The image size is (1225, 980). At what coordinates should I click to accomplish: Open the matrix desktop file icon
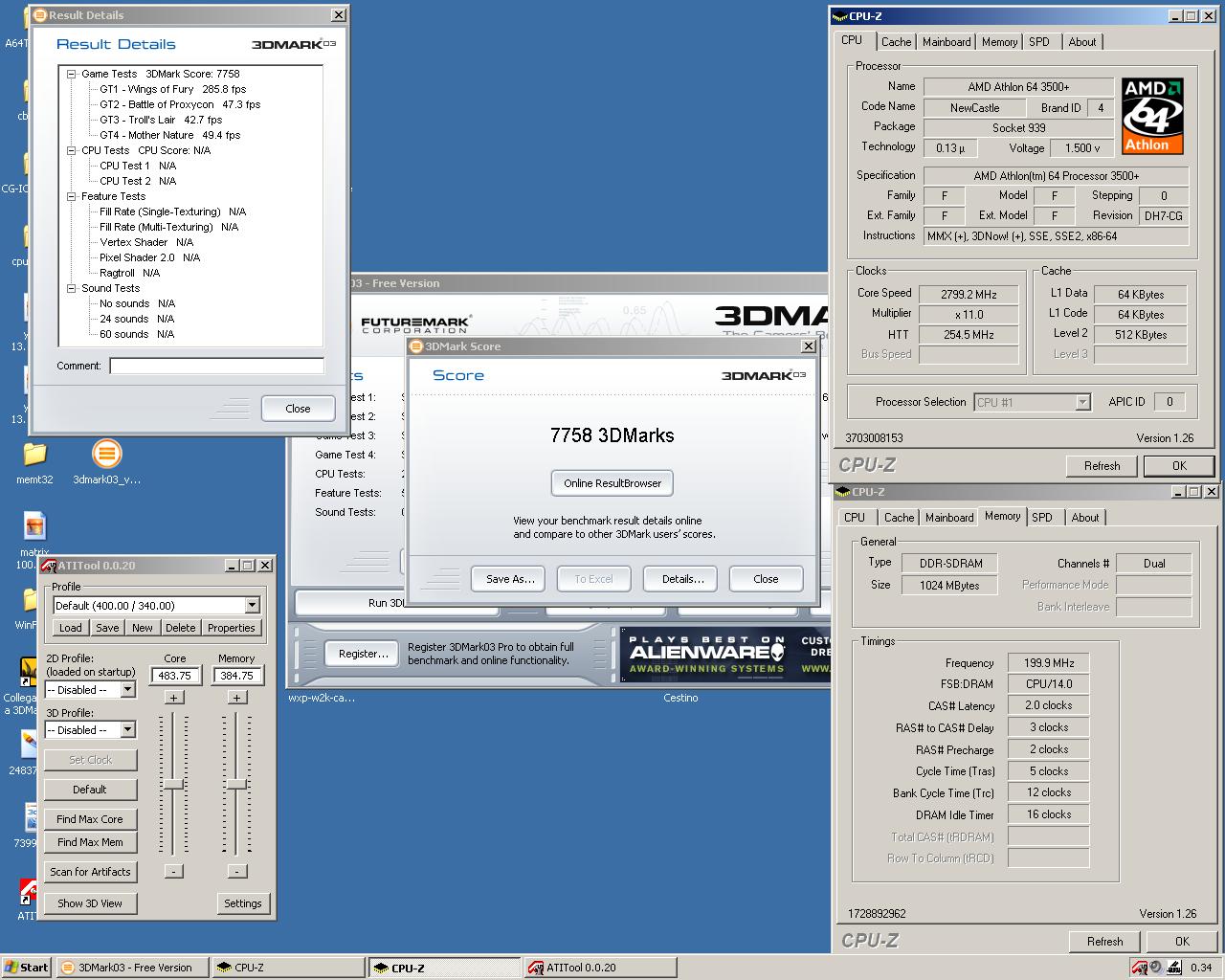point(34,527)
